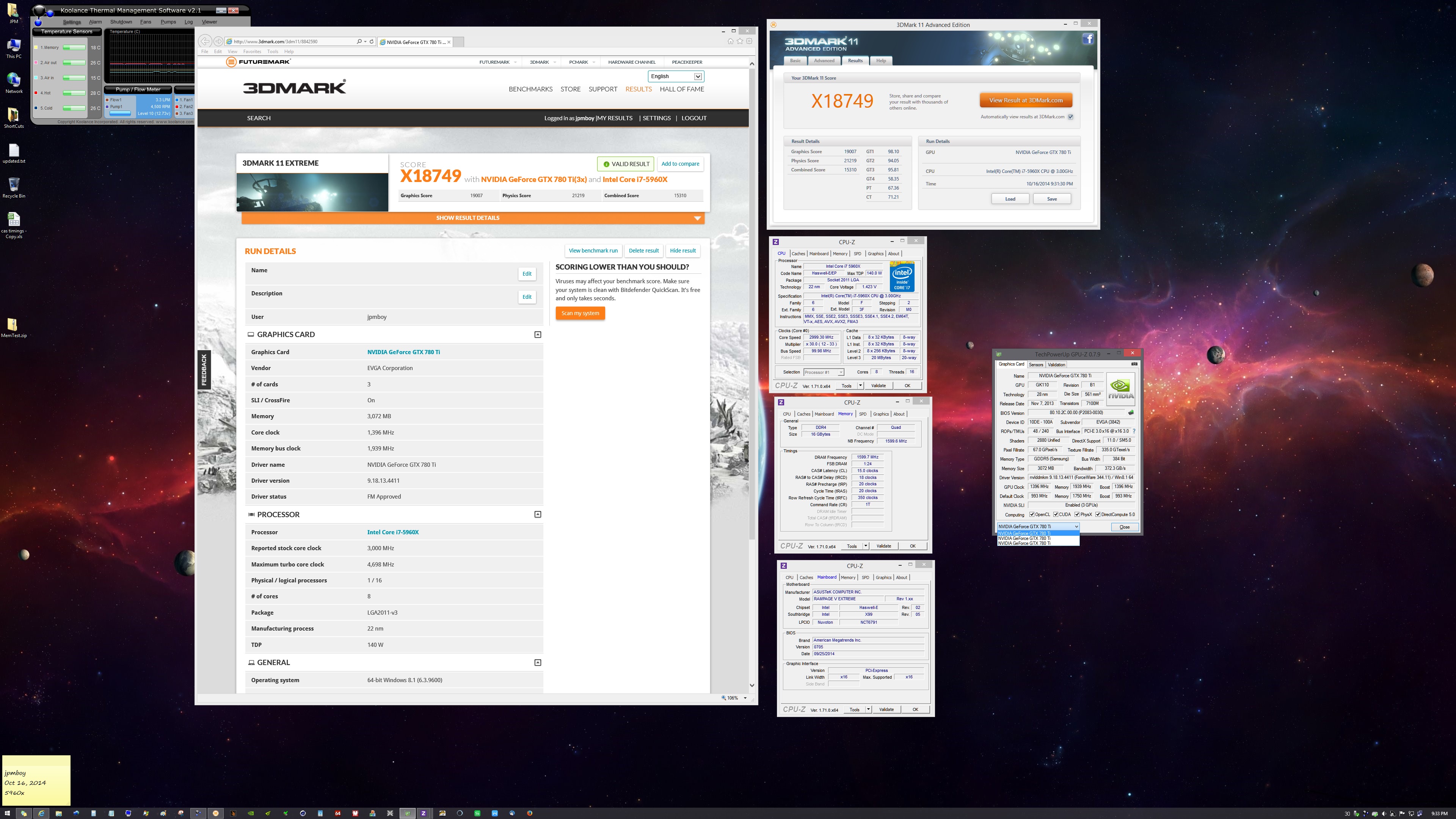The width and height of the screenshot is (1456, 819).
Task: Click the Edit button next to Description
Action: point(527,297)
